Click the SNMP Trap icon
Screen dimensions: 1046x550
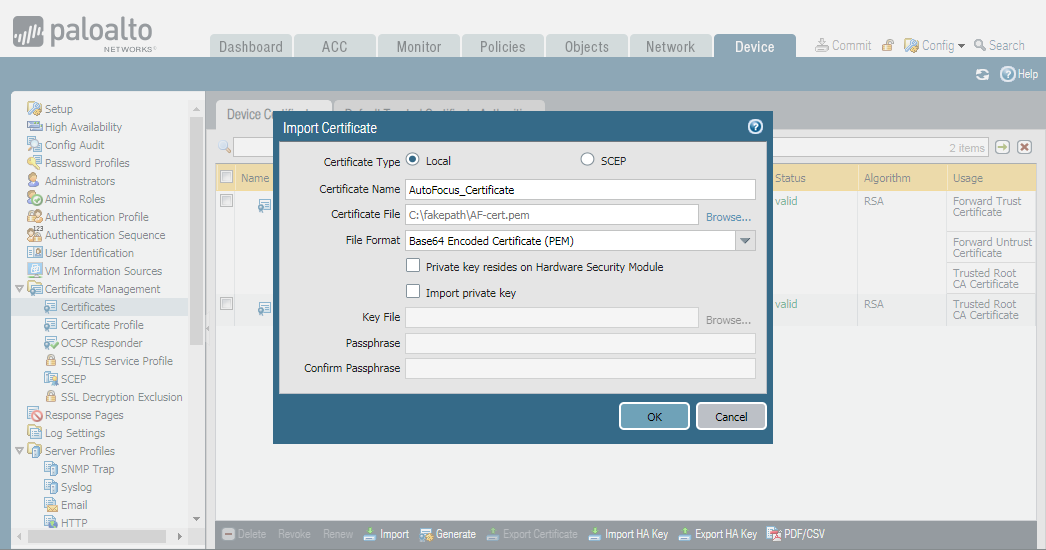coord(51,469)
